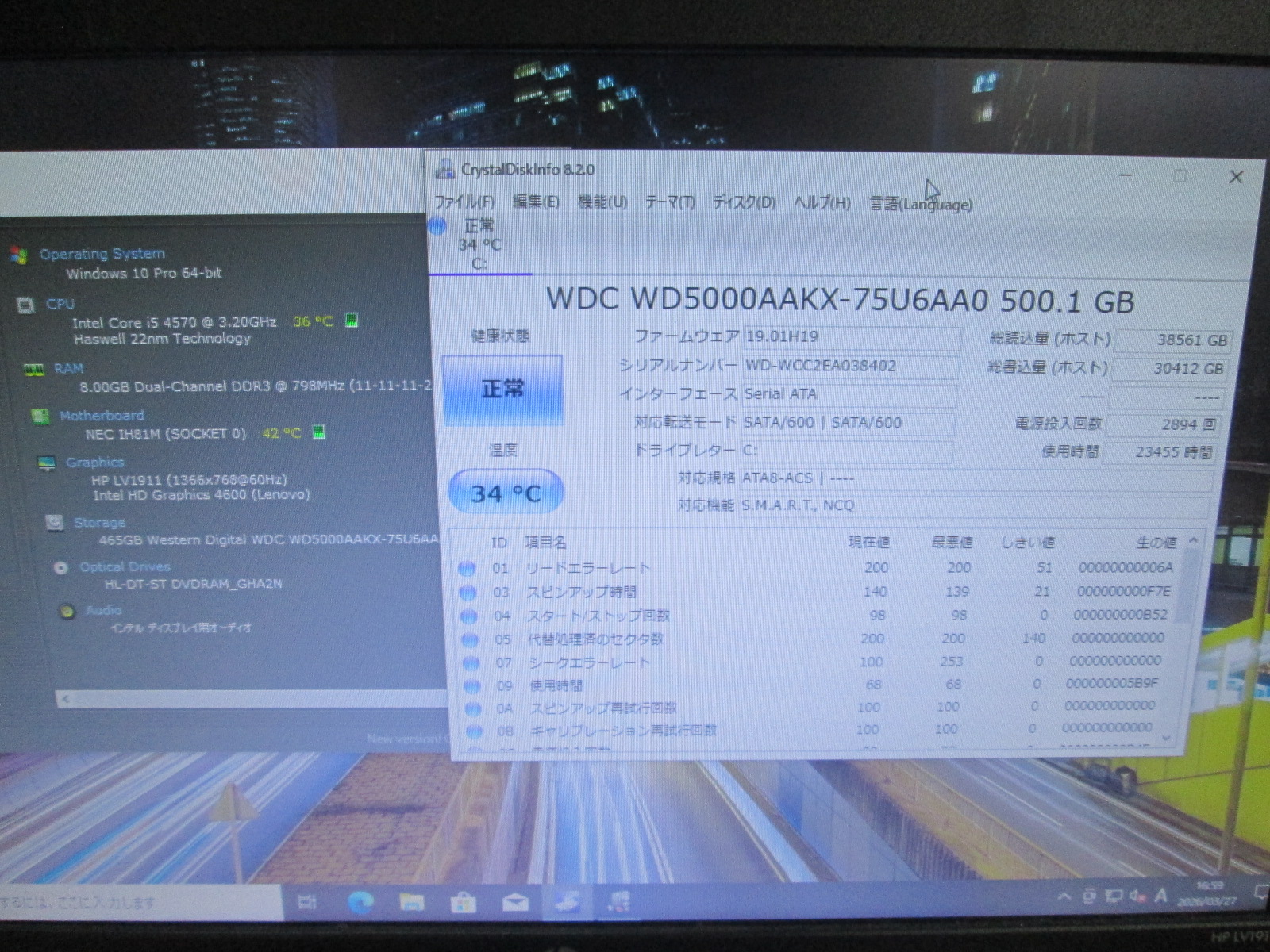Click the 正常 health status button

(x=502, y=390)
